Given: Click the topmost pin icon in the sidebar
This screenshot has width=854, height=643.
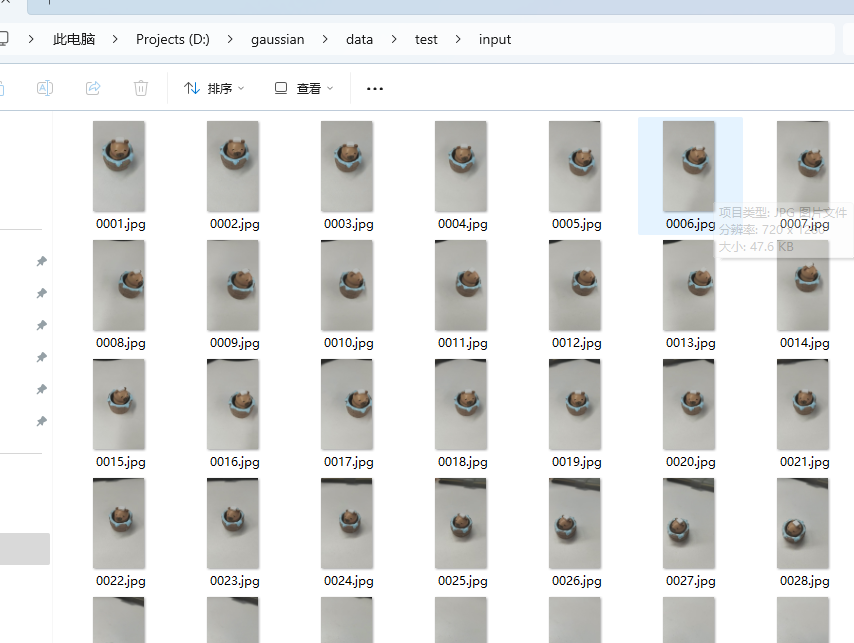Looking at the screenshot, I should [x=41, y=262].
